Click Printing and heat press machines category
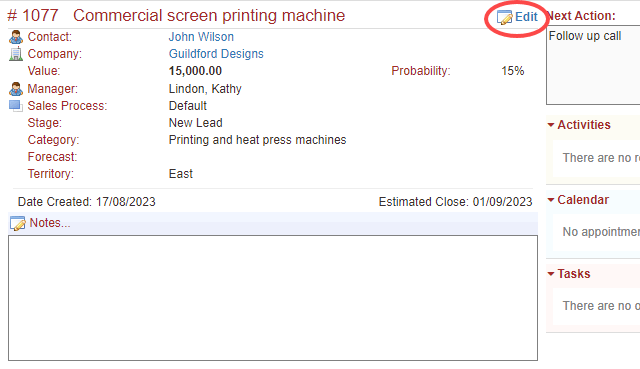The height and width of the screenshot is (369, 640). (257, 140)
